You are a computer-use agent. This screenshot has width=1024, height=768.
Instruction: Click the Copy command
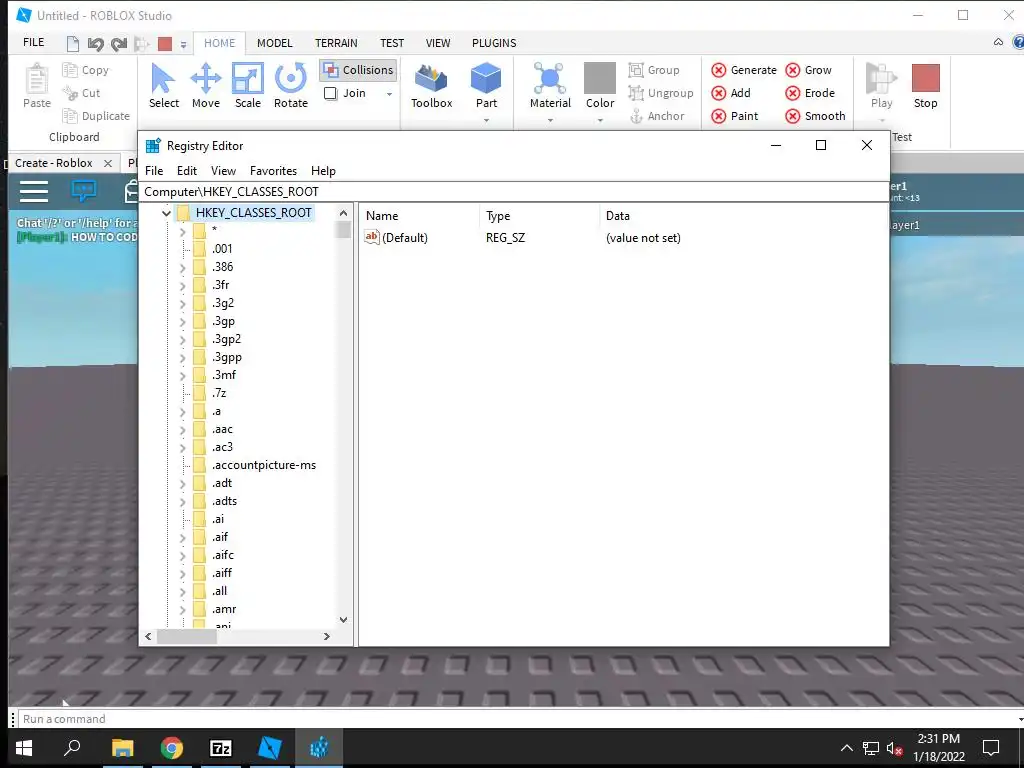[x=86, y=70]
